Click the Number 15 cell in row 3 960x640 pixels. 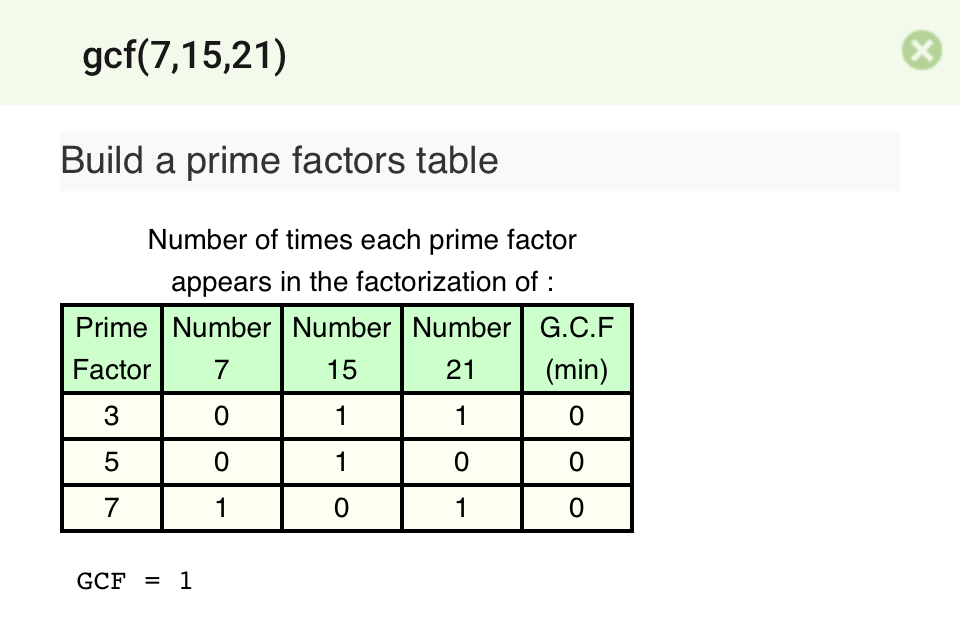342,416
